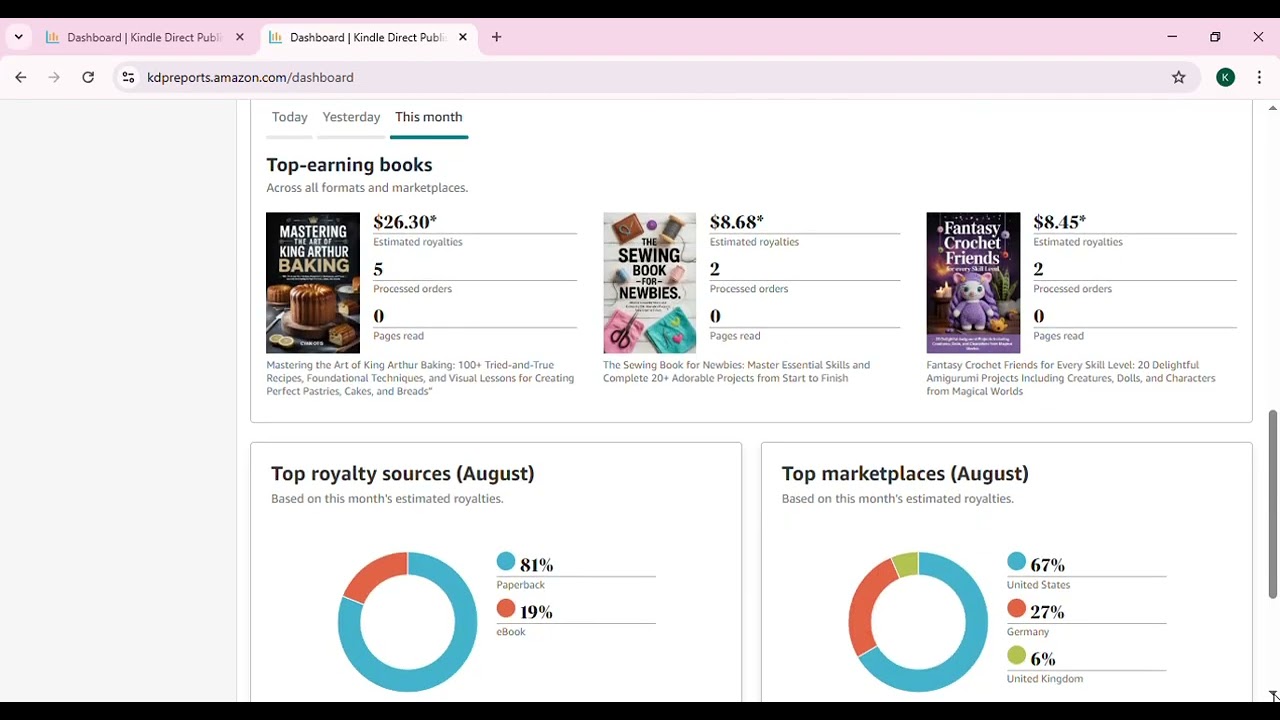Select the This month tab
Viewport: 1280px width, 720px height.
point(428,117)
